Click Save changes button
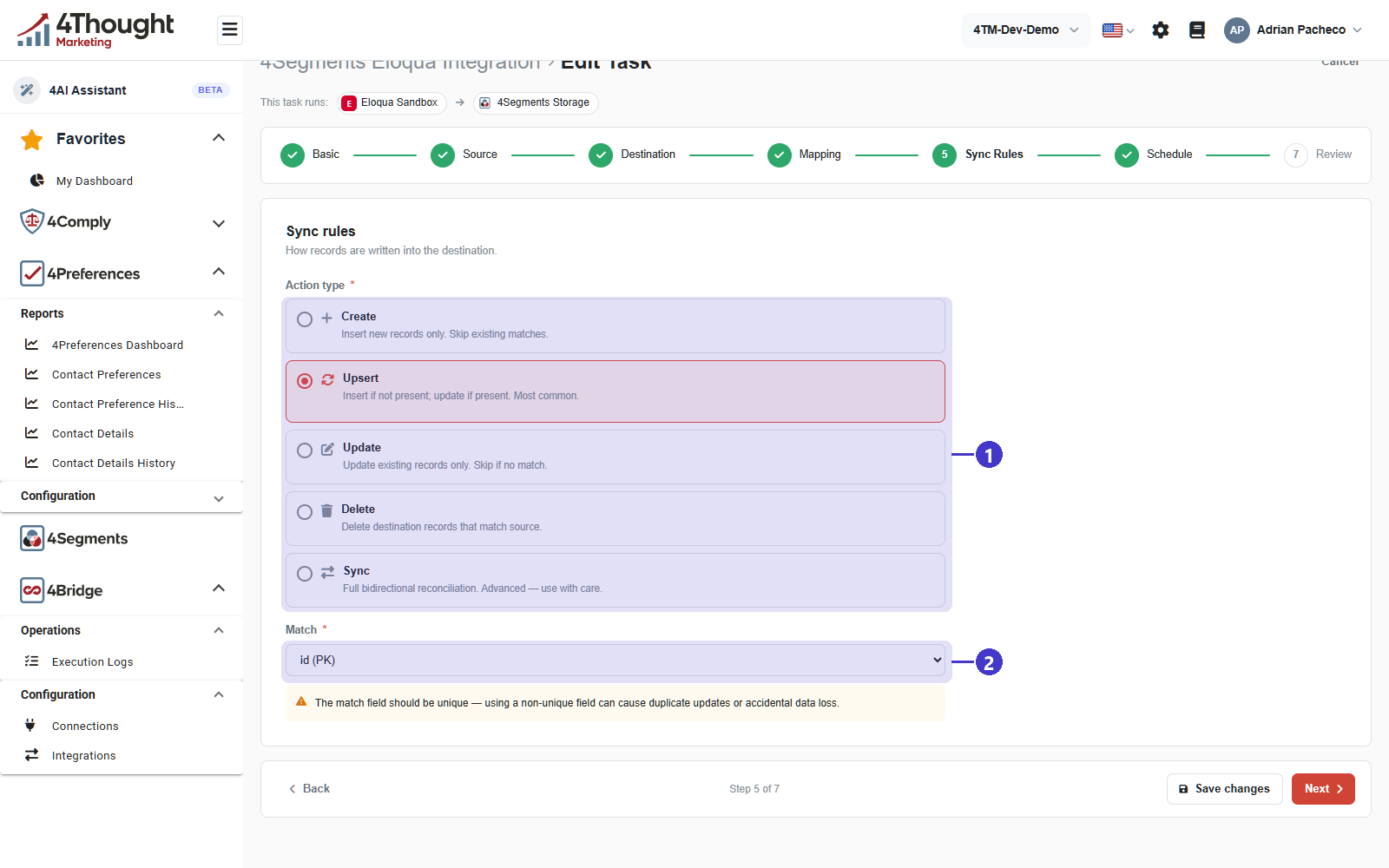 (1224, 789)
